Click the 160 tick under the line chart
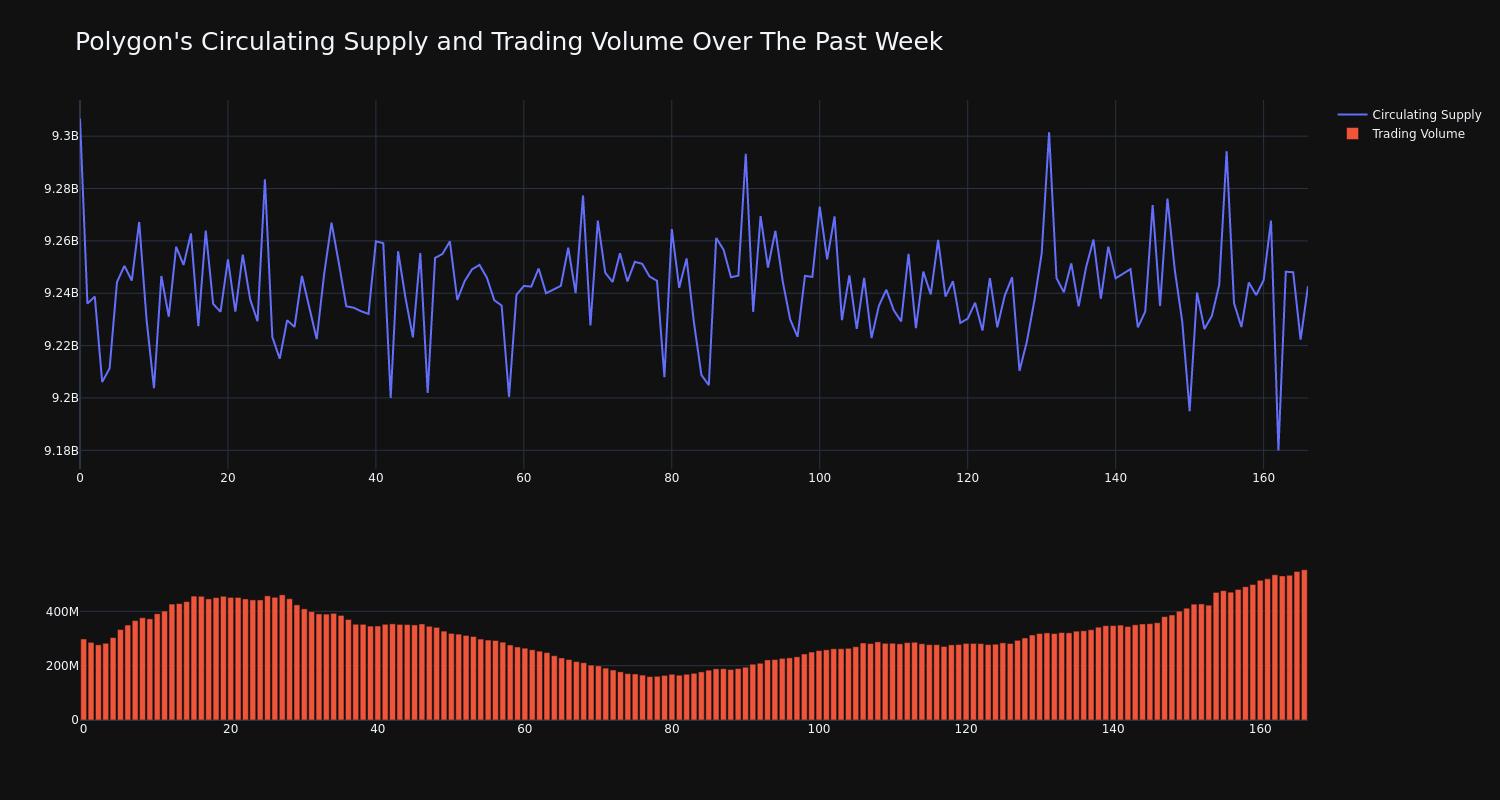Viewport: 1500px width, 800px height. pyautogui.click(x=1263, y=478)
